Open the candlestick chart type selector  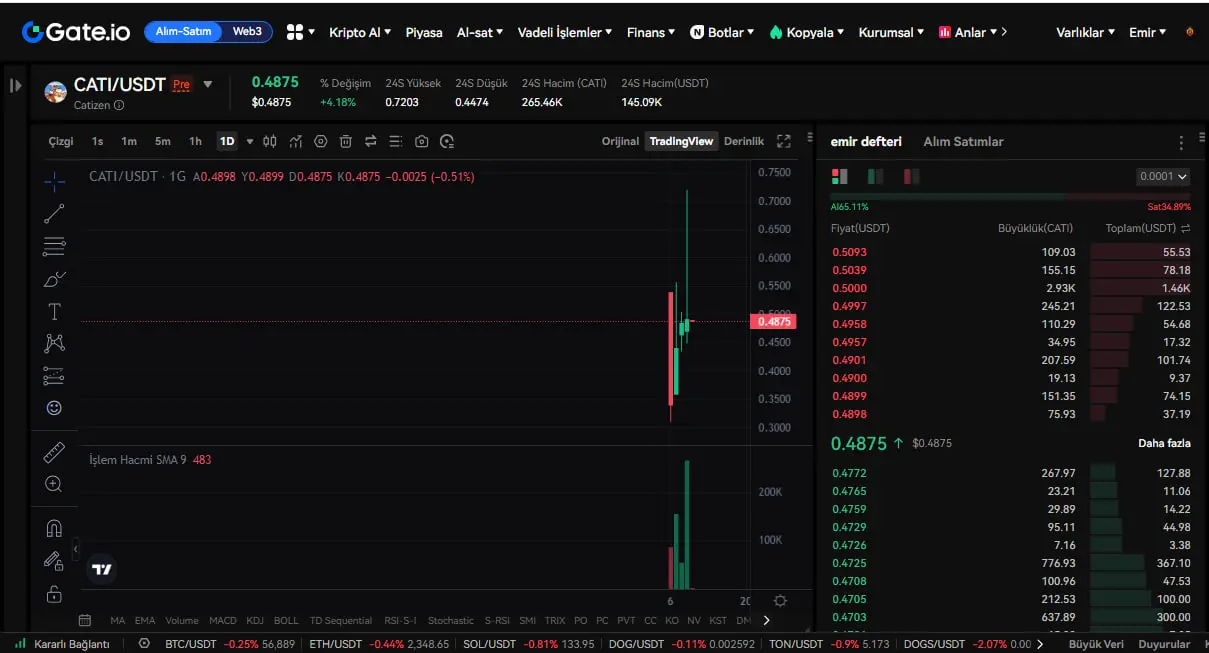(x=269, y=141)
